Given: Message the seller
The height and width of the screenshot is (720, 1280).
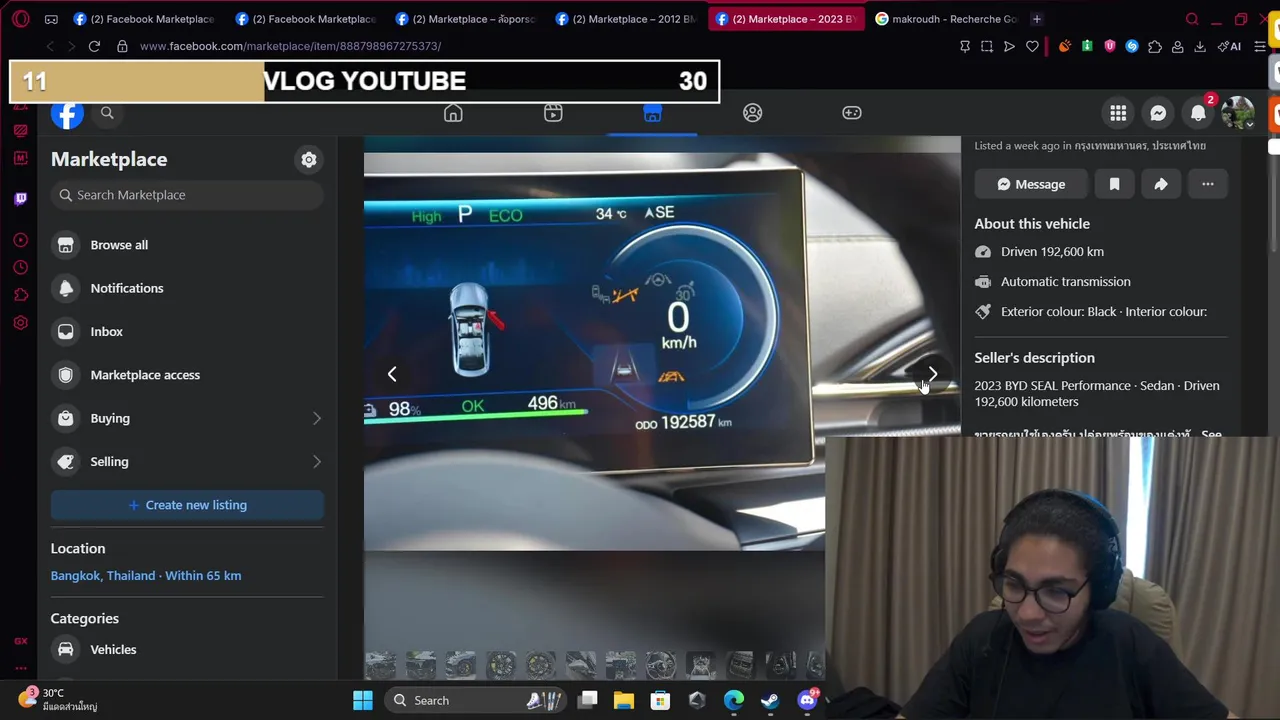Looking at the screenshot, I should pos(1031,184).
